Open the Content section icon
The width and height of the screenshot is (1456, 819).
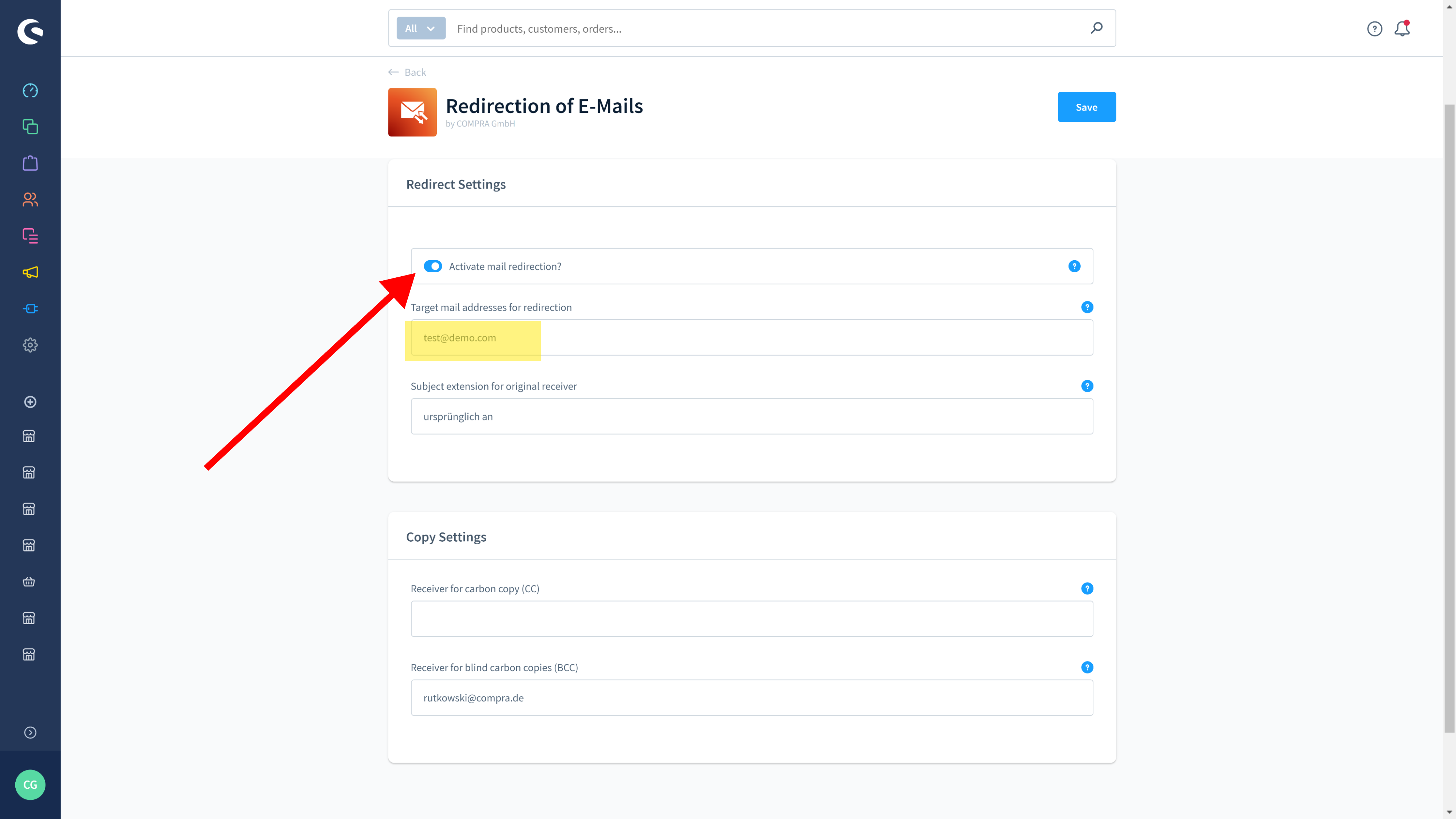[x=30, y=236]
